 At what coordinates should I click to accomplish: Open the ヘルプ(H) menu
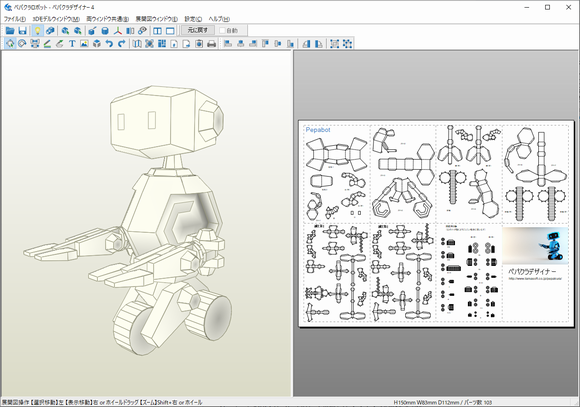point(219,19)
